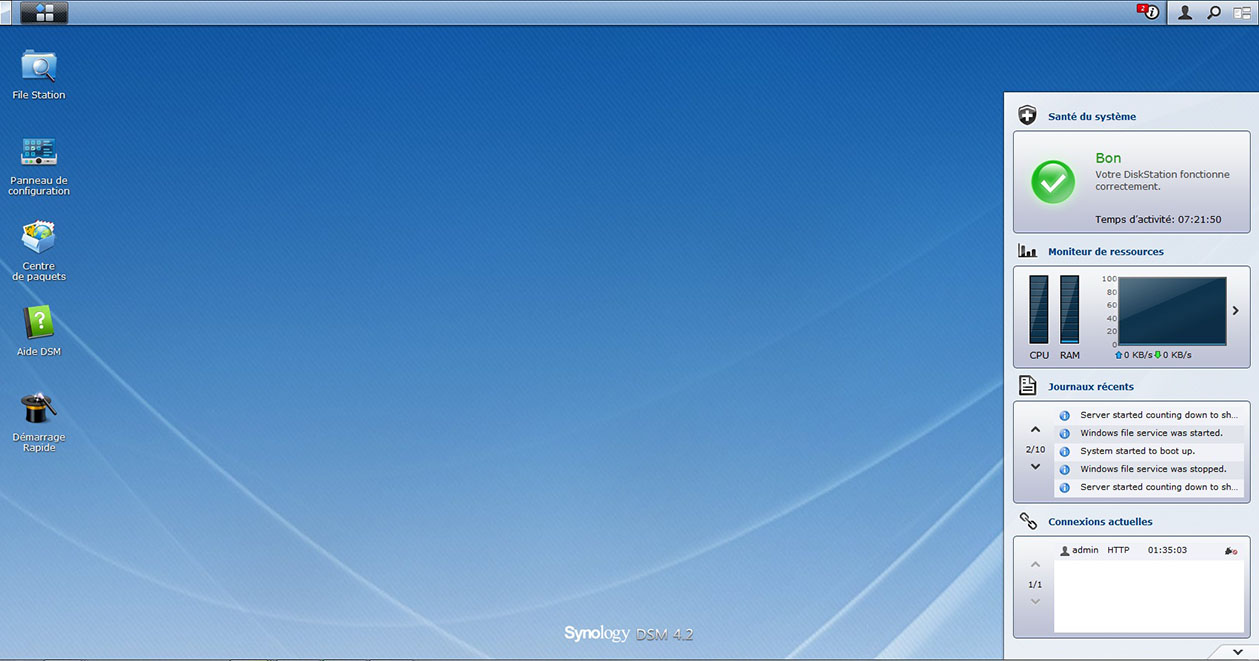The height and width of the screenshot is (661, 1259).
Task: Open the File Station desktop icon
Action: coord(39,68)
